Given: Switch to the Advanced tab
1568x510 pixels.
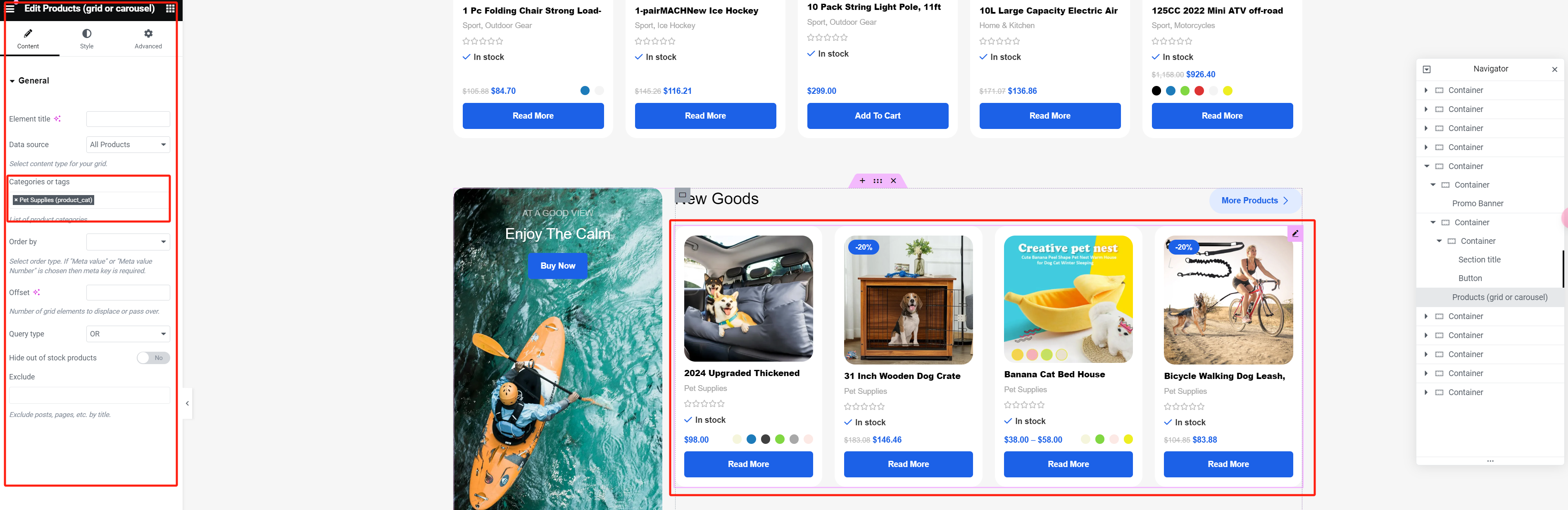Looking at the screenshot, I should pos(148,39).
